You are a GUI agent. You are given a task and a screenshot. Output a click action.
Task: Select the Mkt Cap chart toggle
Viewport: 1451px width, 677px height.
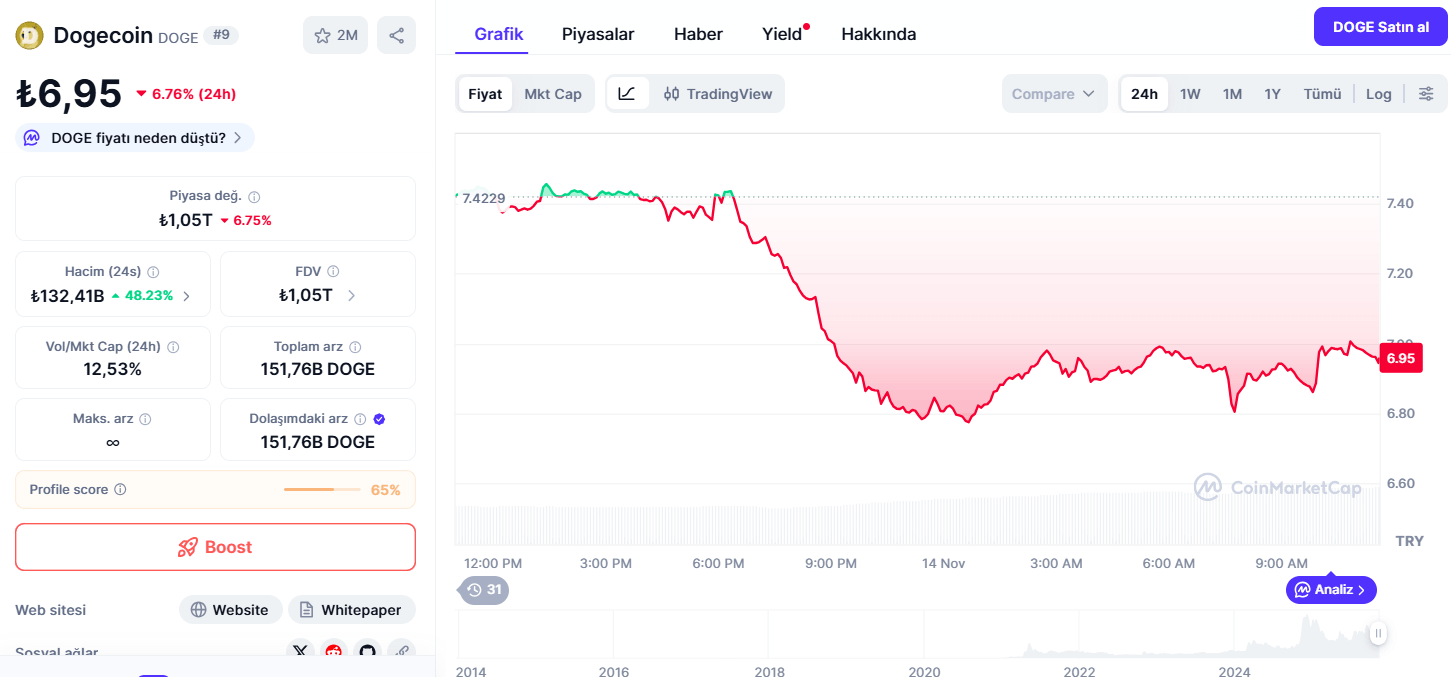point(553,94)
